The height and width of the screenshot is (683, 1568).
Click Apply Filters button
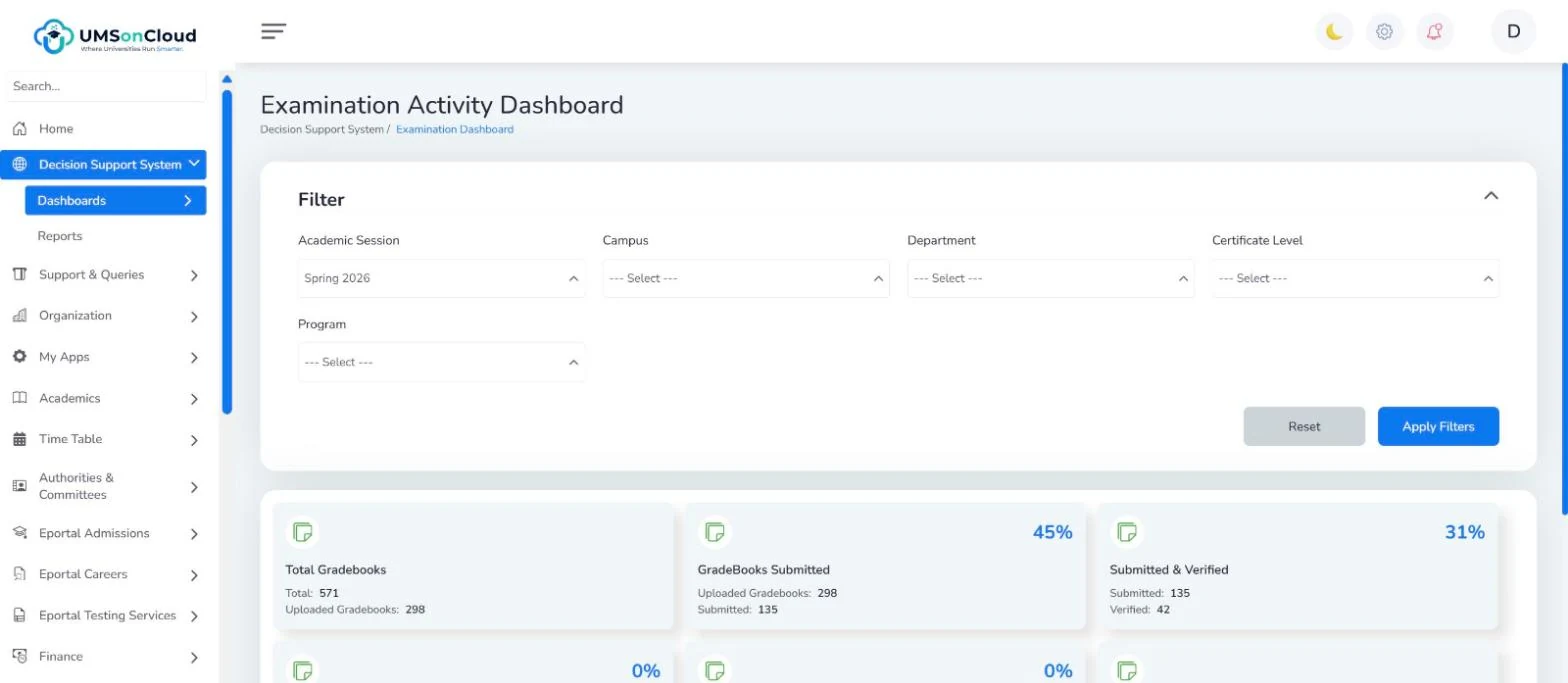[1438, 426]
